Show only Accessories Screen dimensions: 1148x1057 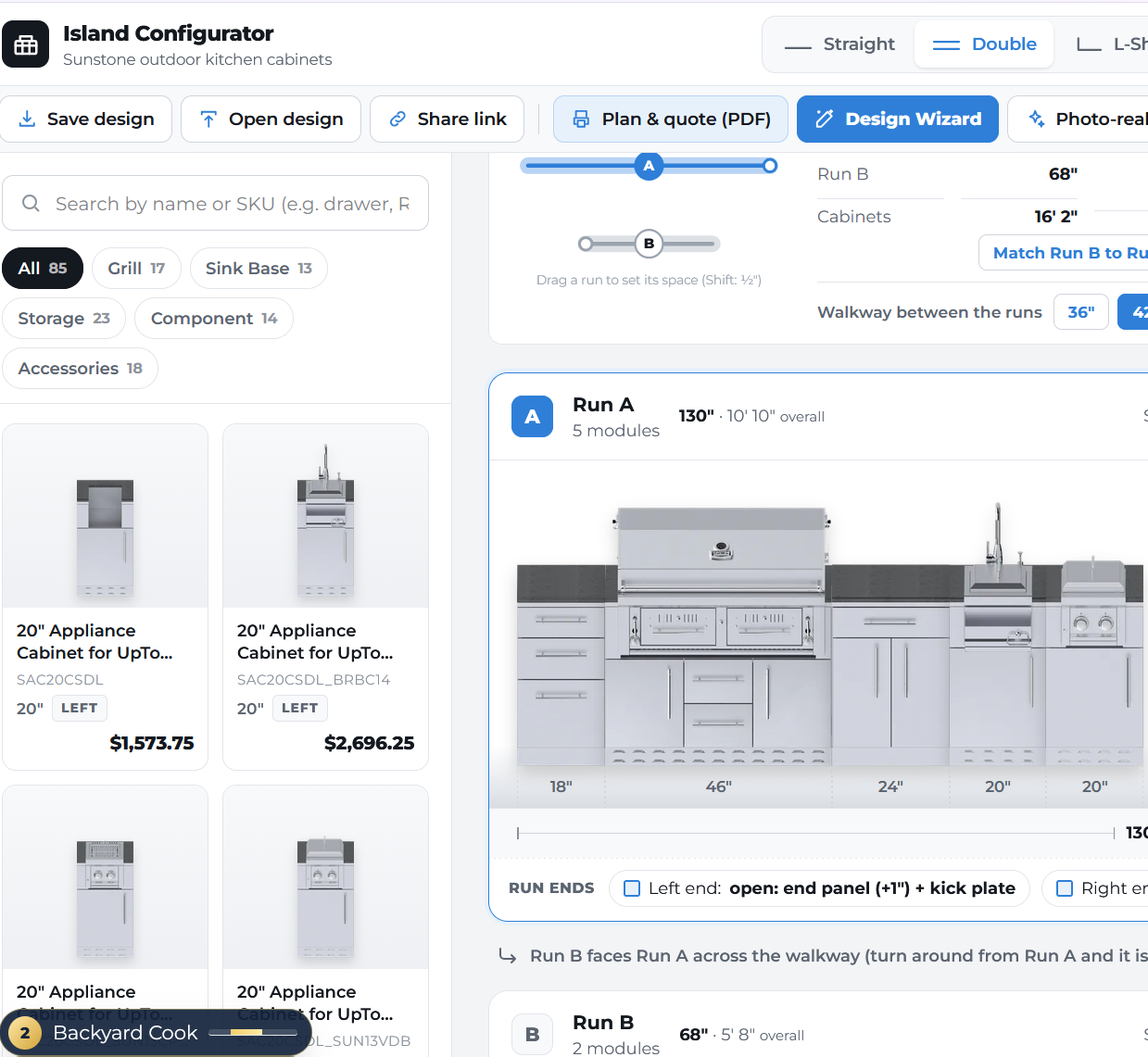(x=81, y=368)
